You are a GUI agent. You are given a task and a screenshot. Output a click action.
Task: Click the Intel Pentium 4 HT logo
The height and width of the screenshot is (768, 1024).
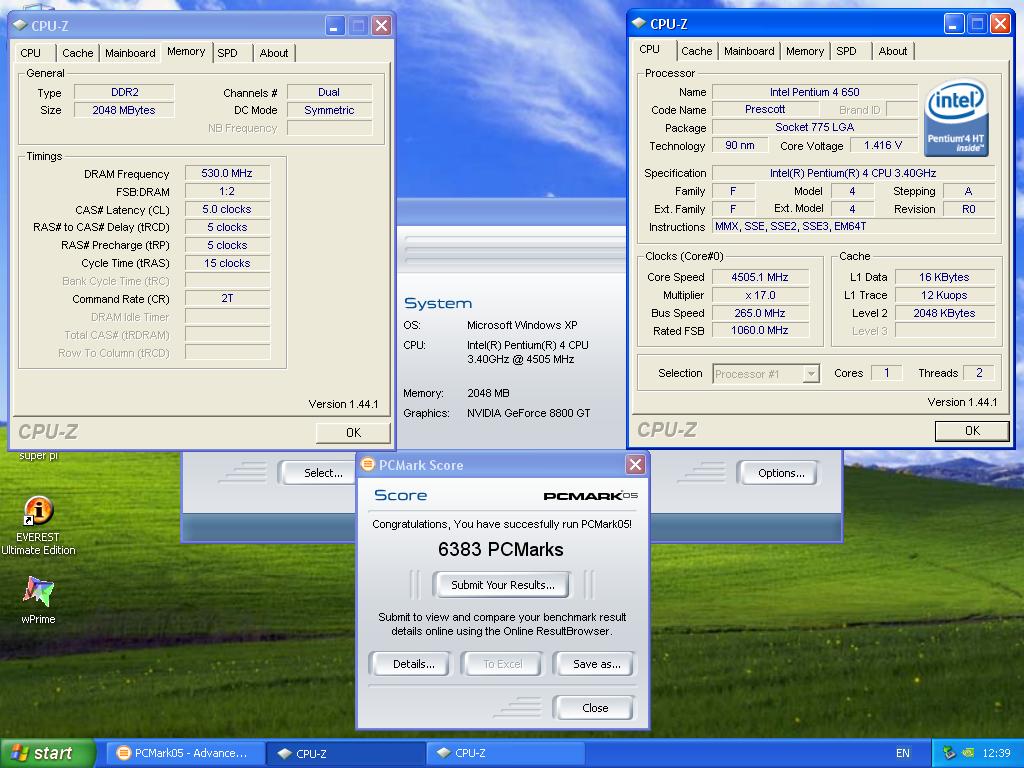(x=957, y=117)
